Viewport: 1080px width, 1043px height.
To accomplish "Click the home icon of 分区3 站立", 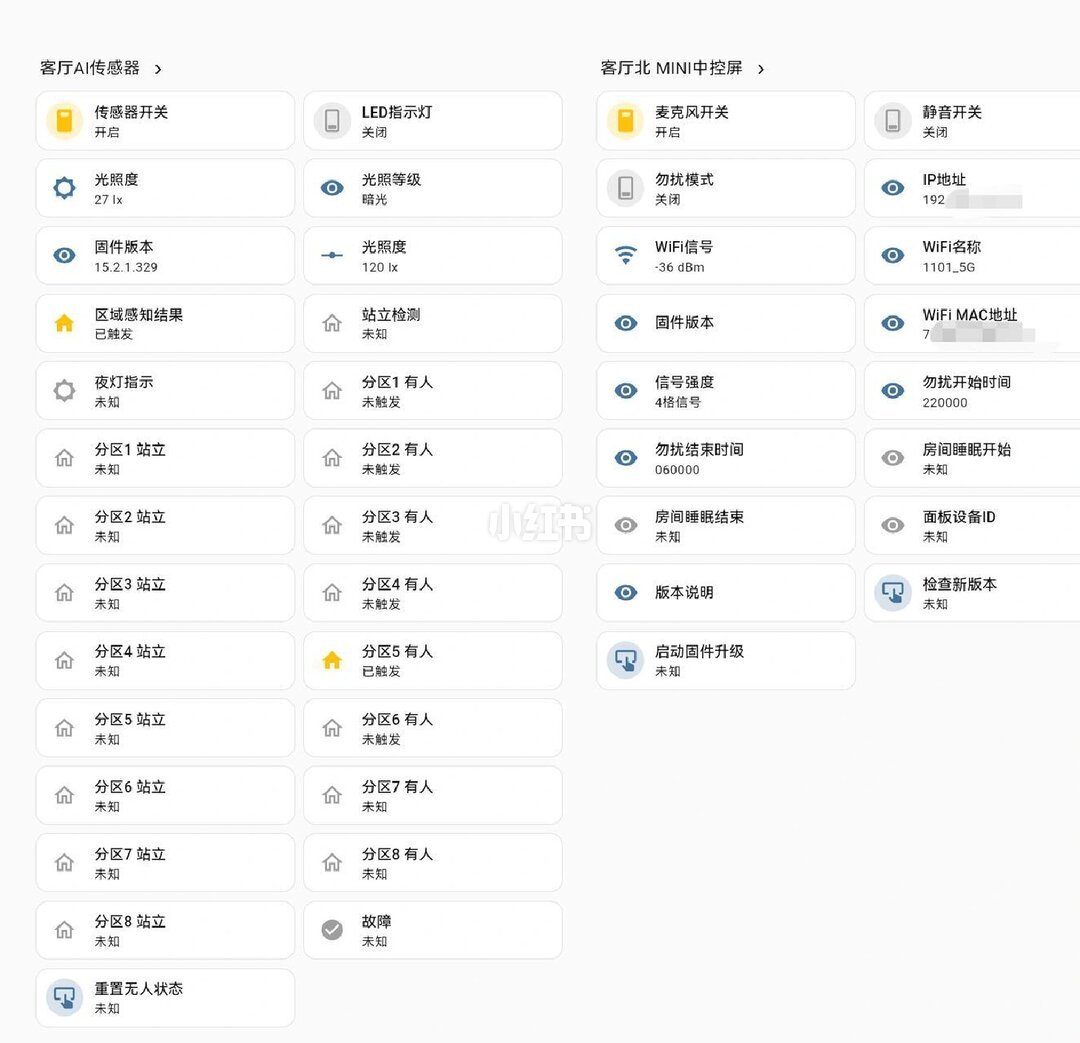I will point(65,593).
